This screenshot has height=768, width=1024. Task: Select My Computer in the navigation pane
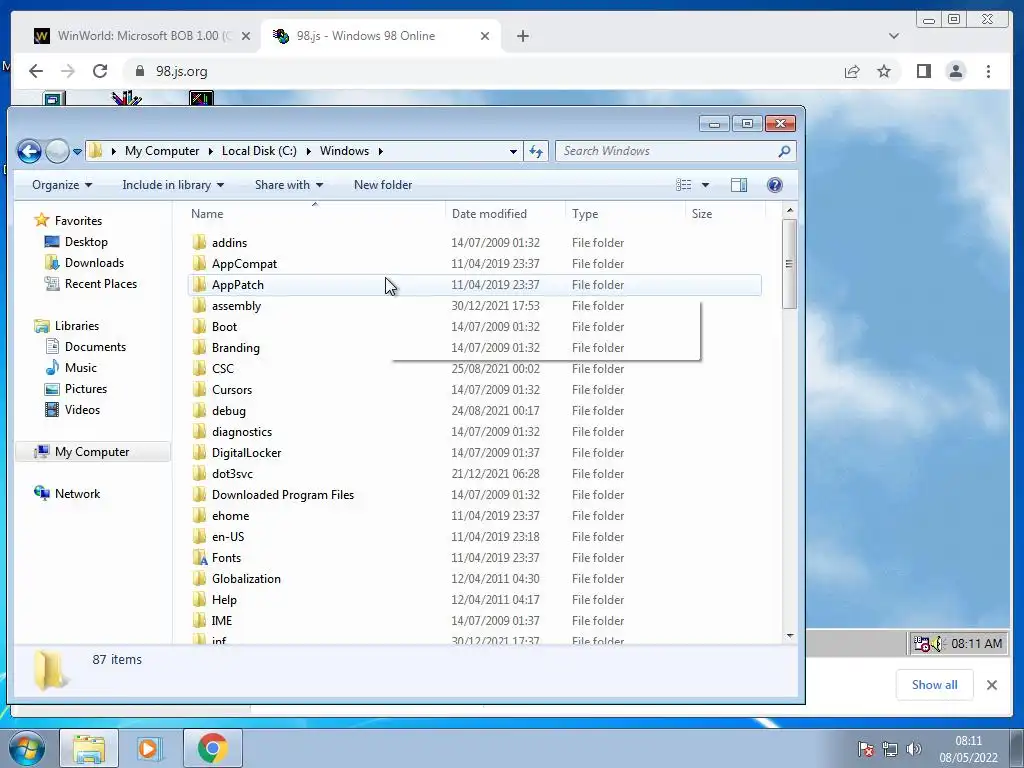coord(92,452)
